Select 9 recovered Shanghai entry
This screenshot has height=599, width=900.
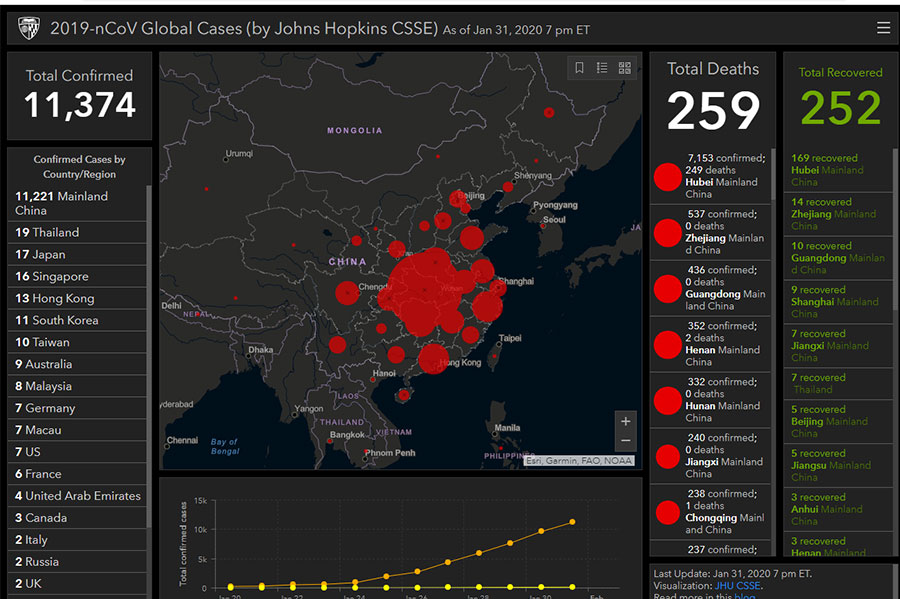[x=838, y=302]
